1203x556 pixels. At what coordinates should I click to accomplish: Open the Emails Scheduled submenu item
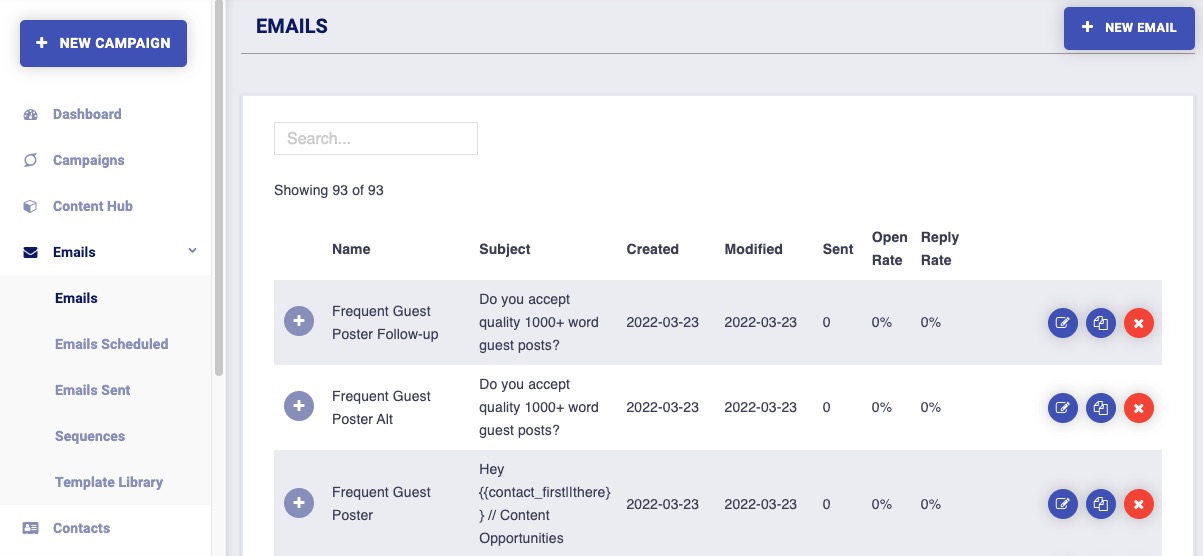coord(111,344)
